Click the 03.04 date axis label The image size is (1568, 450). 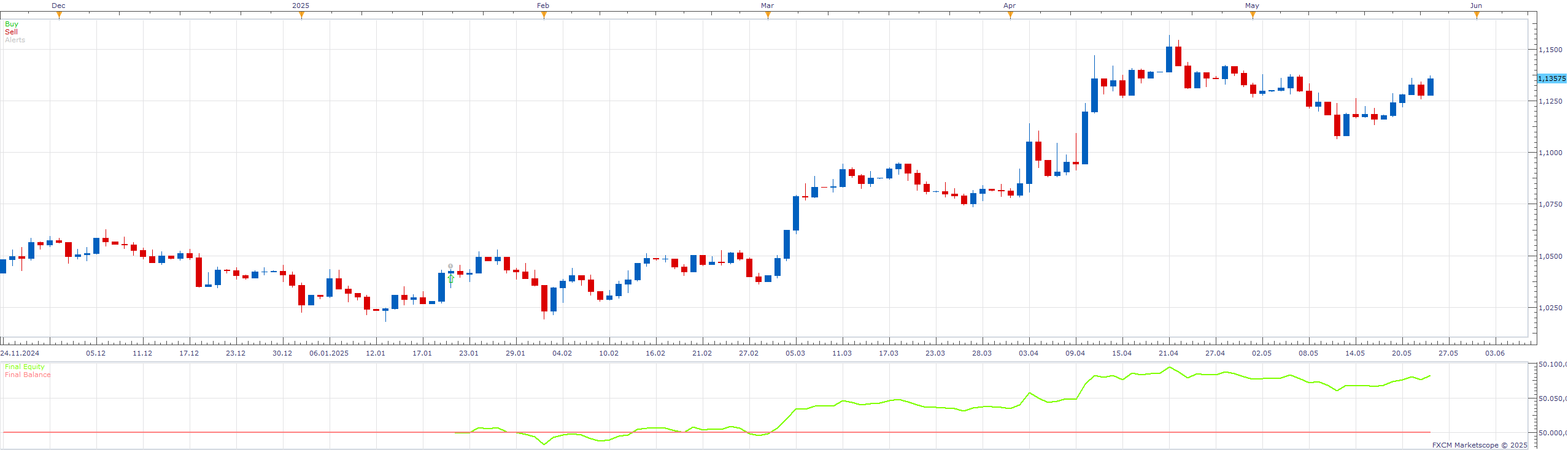click(1029, 353)
